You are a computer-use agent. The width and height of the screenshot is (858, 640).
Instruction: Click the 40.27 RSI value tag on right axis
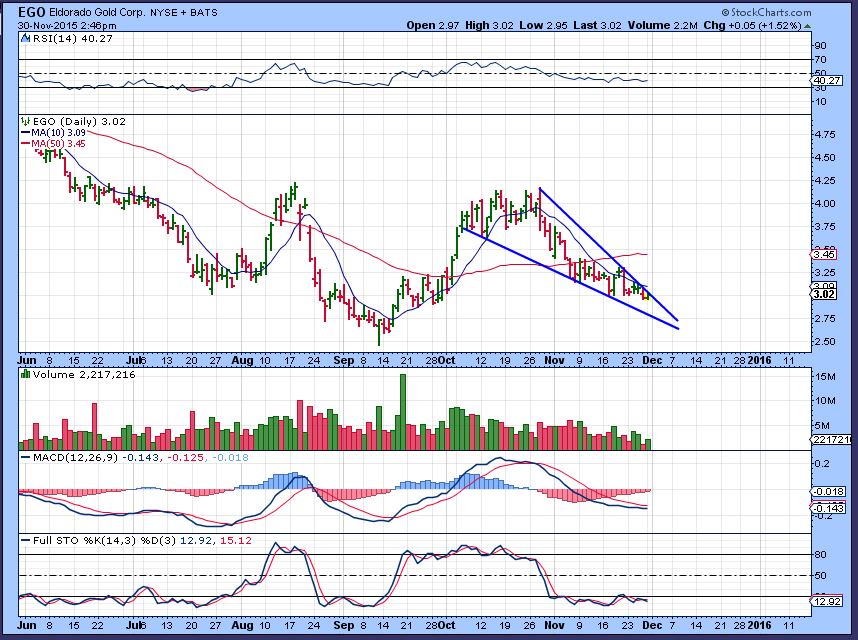827,80
